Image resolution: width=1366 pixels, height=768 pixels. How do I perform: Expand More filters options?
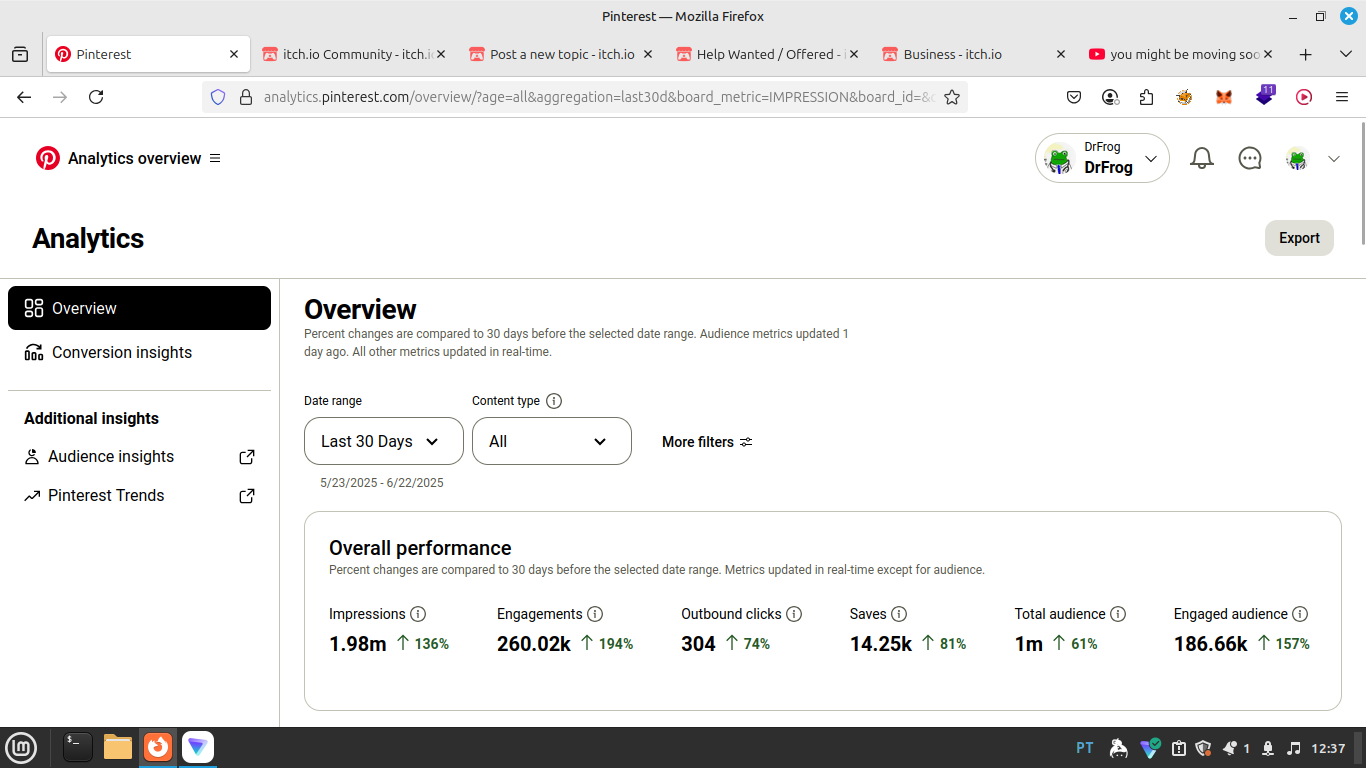coord(707,442)
